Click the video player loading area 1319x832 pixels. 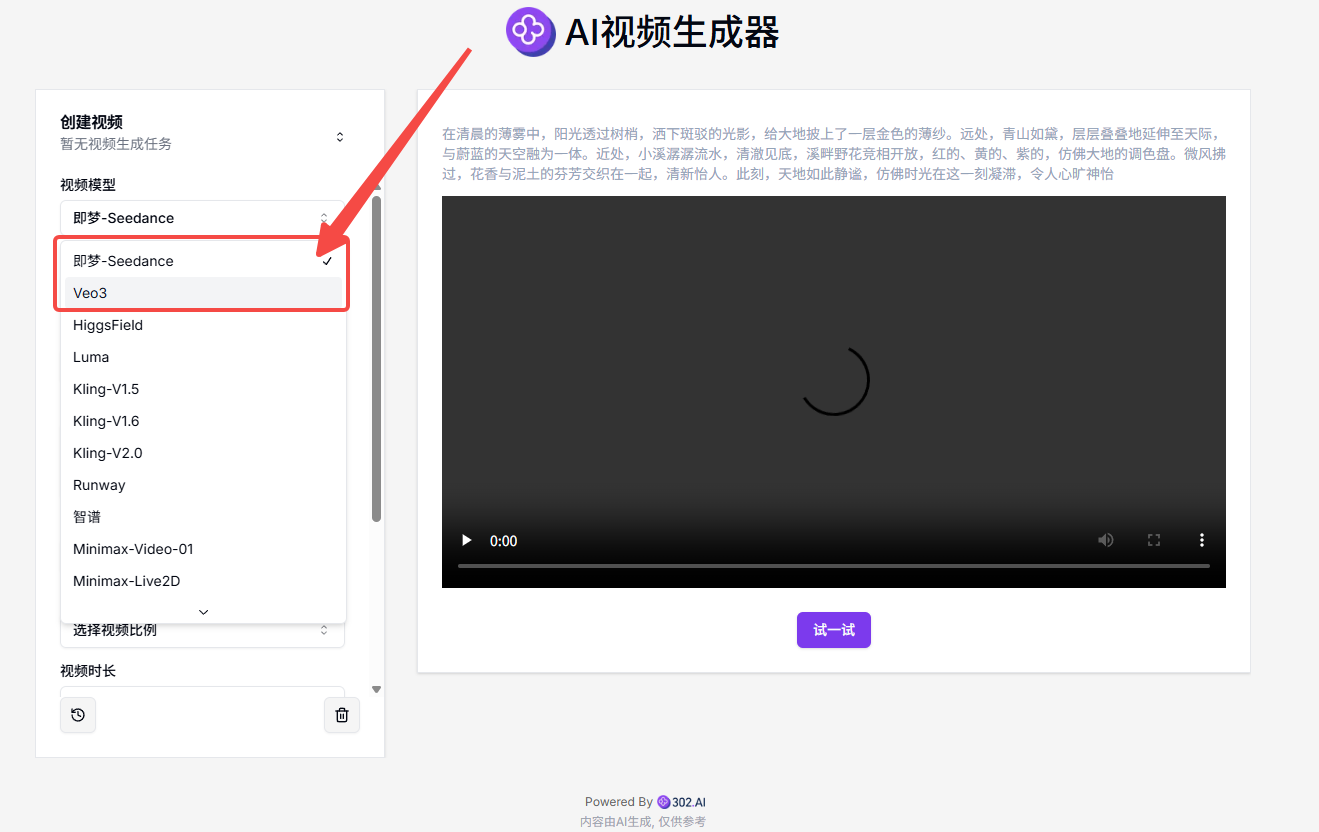(x=834, y=380)
